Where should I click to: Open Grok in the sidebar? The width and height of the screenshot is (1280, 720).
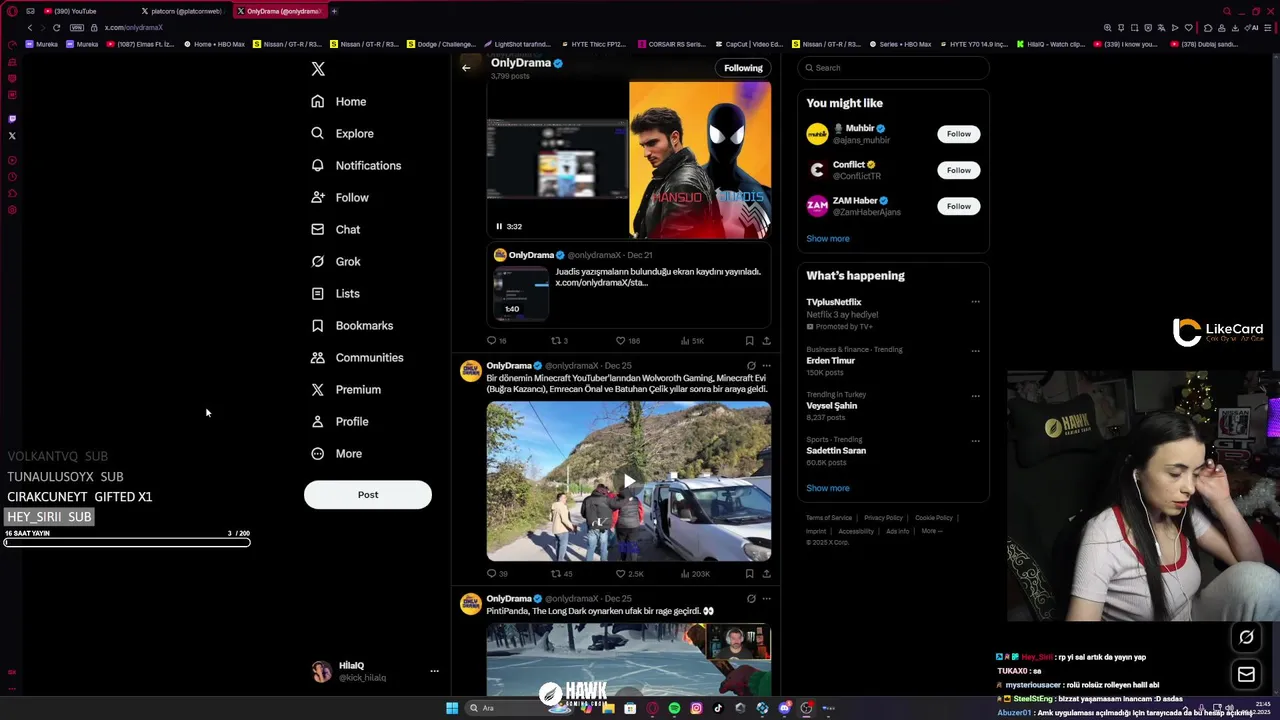pos(335,261)
